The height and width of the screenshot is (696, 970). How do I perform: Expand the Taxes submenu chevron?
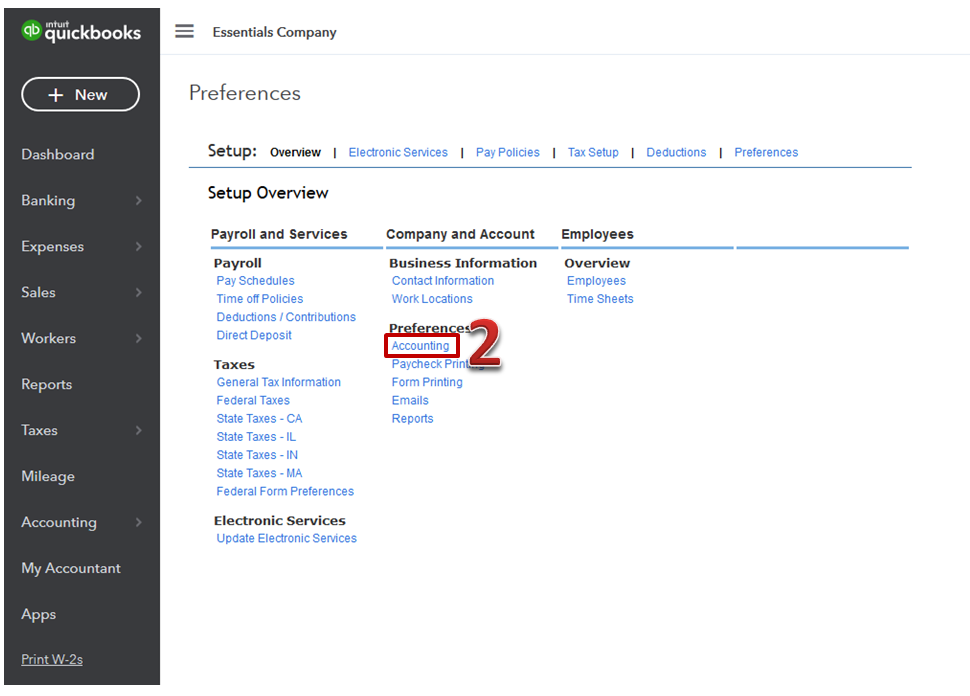[x=139, y=430]
